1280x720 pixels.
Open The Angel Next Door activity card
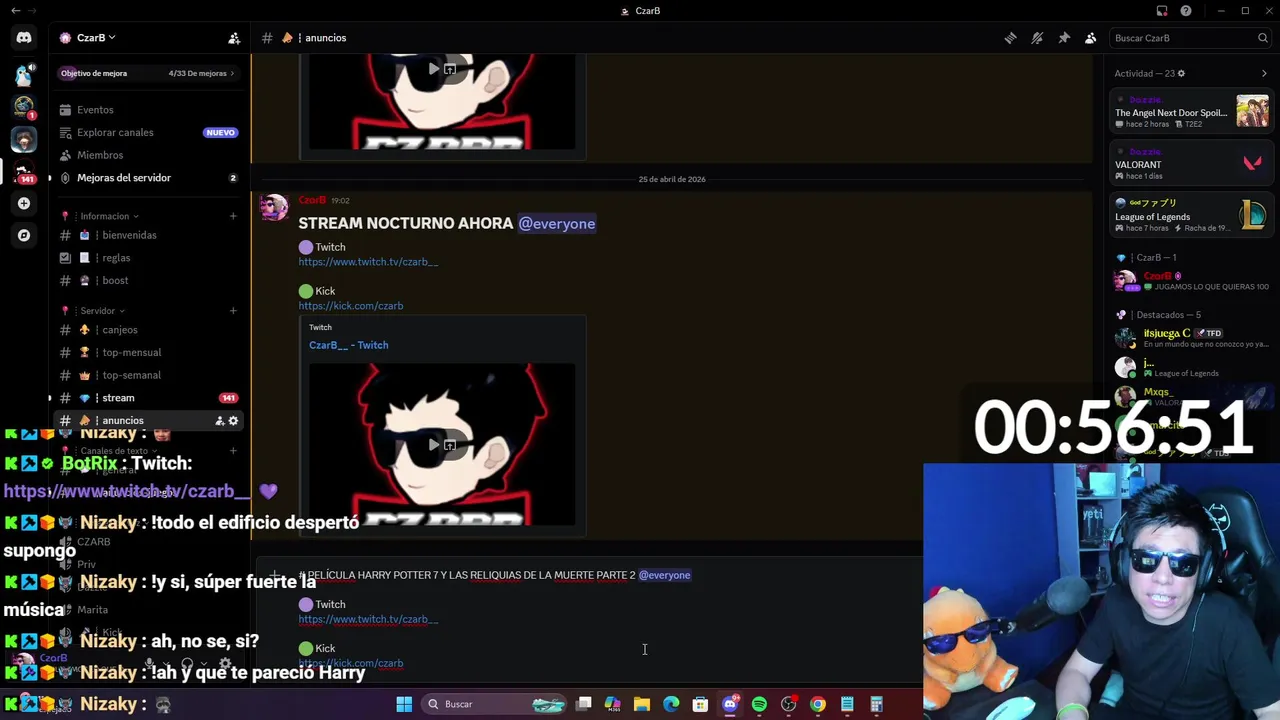click(1191, 112)
